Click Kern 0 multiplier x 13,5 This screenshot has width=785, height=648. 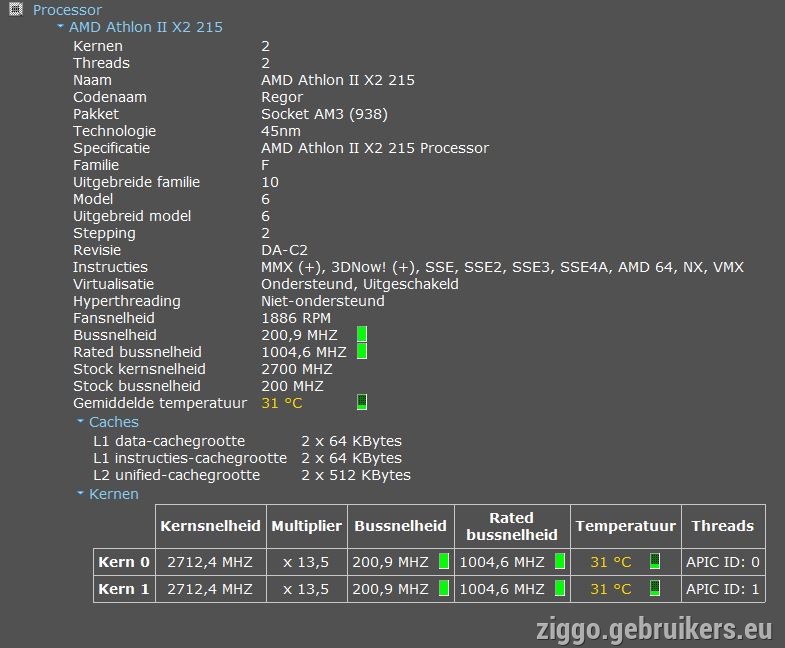[x=306, y=562]
